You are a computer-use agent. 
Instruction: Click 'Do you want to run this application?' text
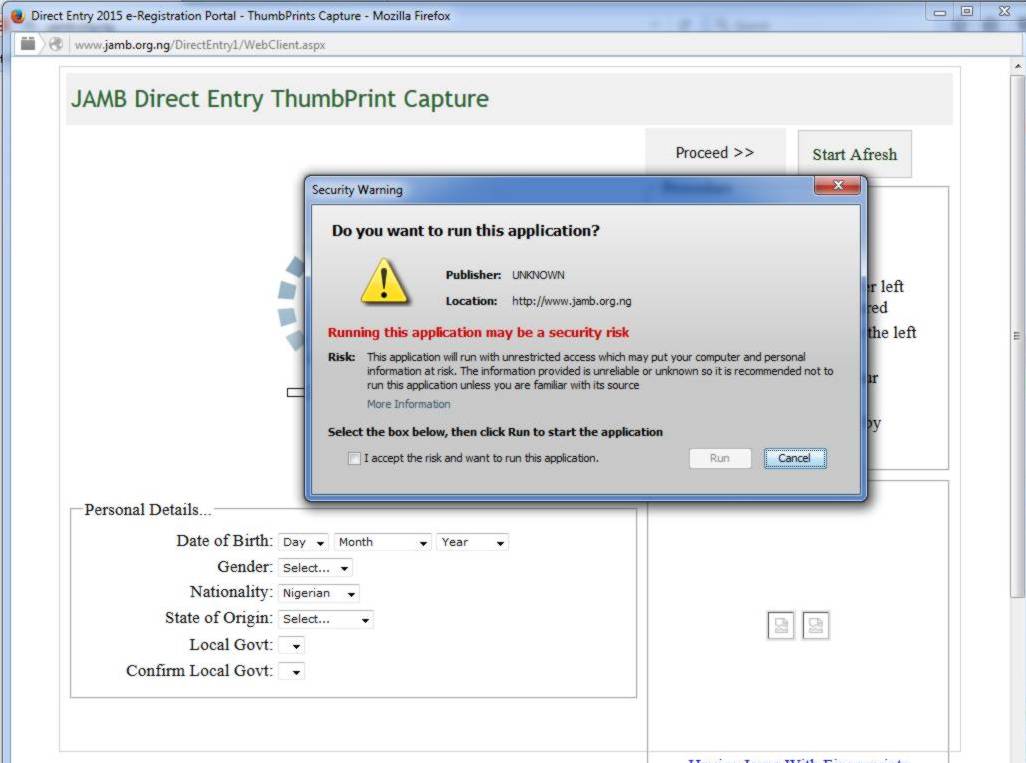[465, 231]
